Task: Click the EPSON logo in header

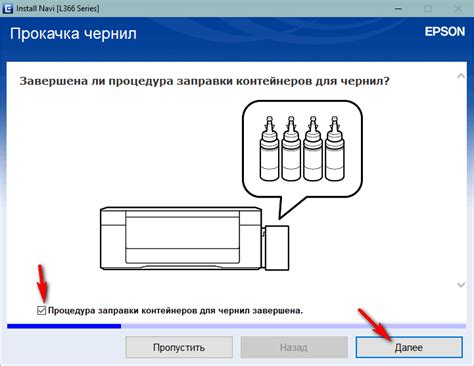Action: 445,32
